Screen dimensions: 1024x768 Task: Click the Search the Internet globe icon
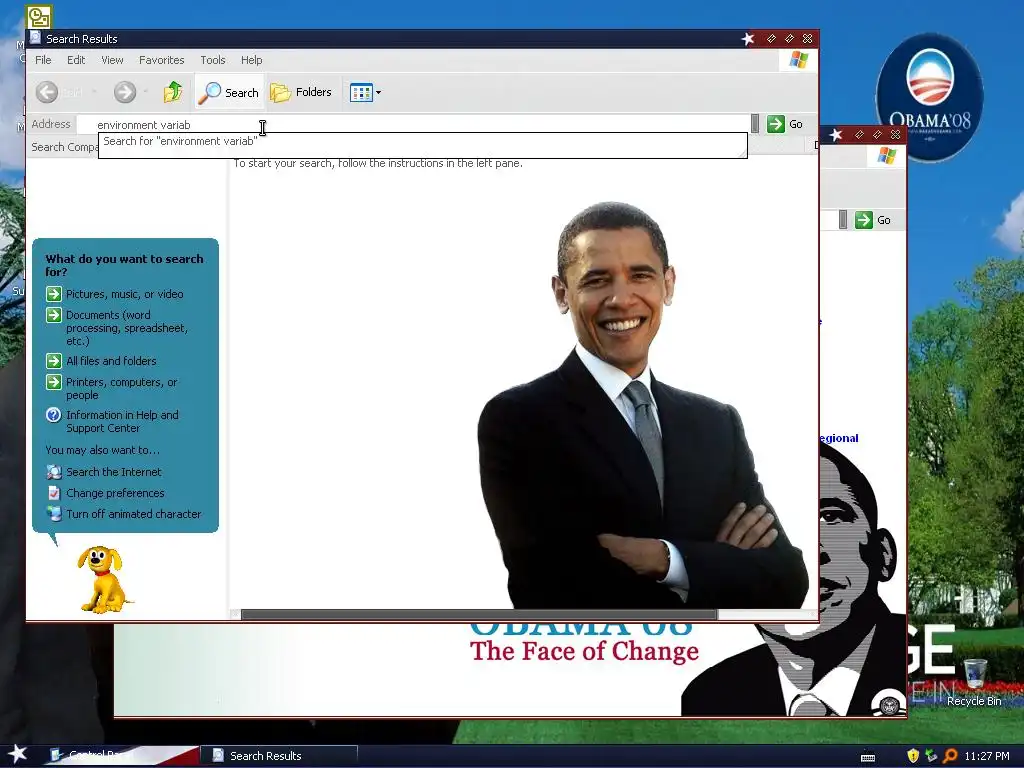coord(54,472)
